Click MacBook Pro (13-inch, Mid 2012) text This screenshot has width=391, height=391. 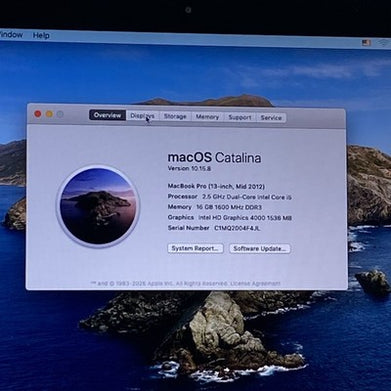pyautogui.click(x=216, y=186)
